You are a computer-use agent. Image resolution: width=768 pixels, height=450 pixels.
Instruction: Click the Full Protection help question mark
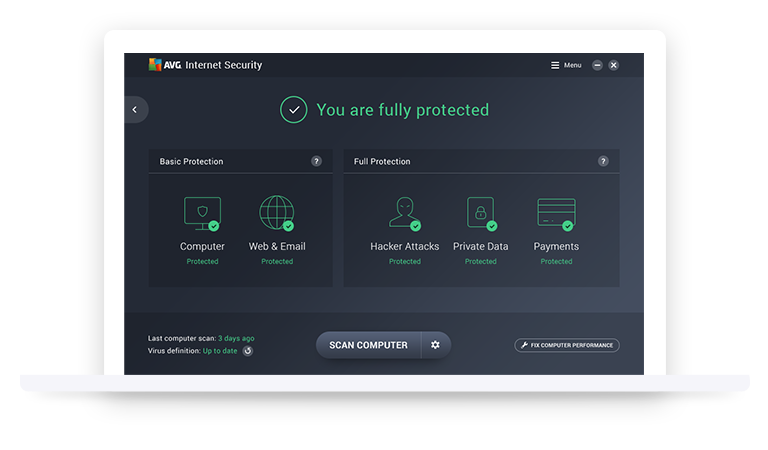603,161
